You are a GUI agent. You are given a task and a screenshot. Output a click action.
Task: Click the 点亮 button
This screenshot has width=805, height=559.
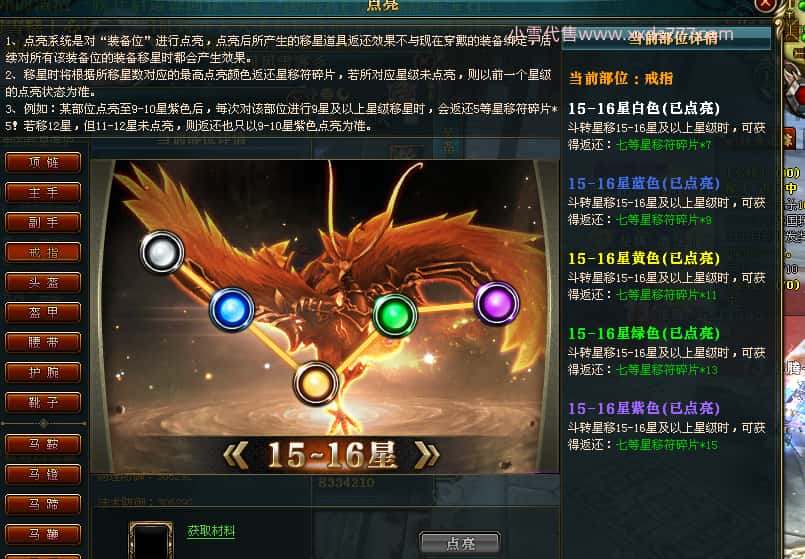point(459,543)
